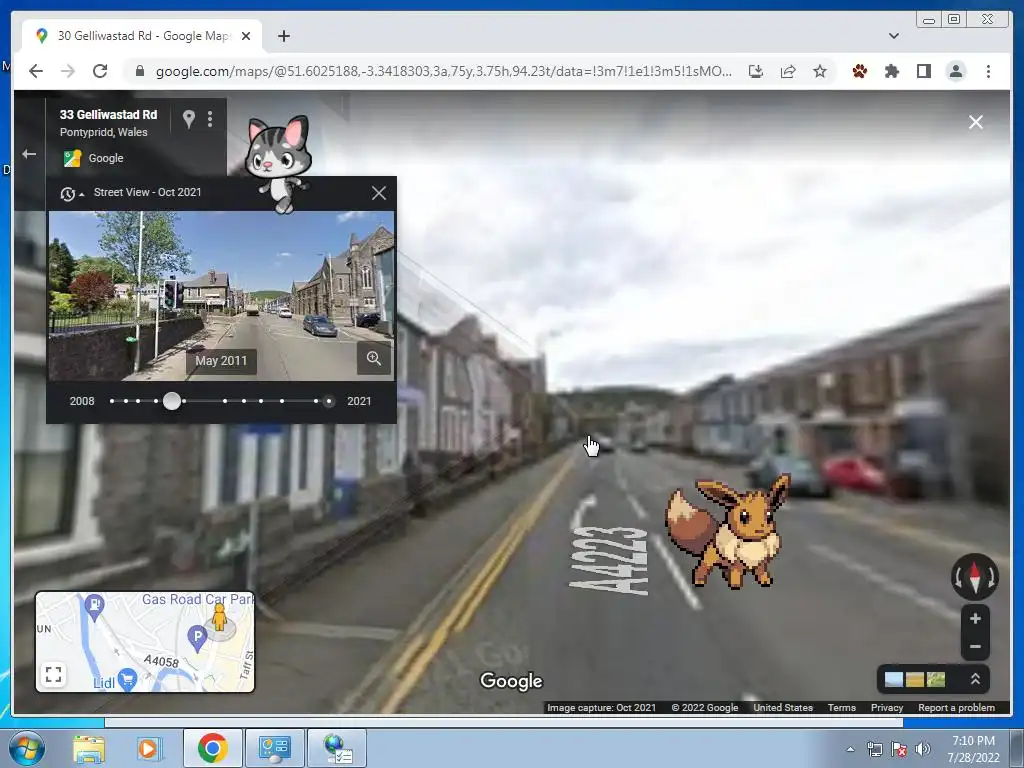The height and width of the screenshot is (768, 1024).
Task: Click the May 2011 date label
Action: point(221,360)
